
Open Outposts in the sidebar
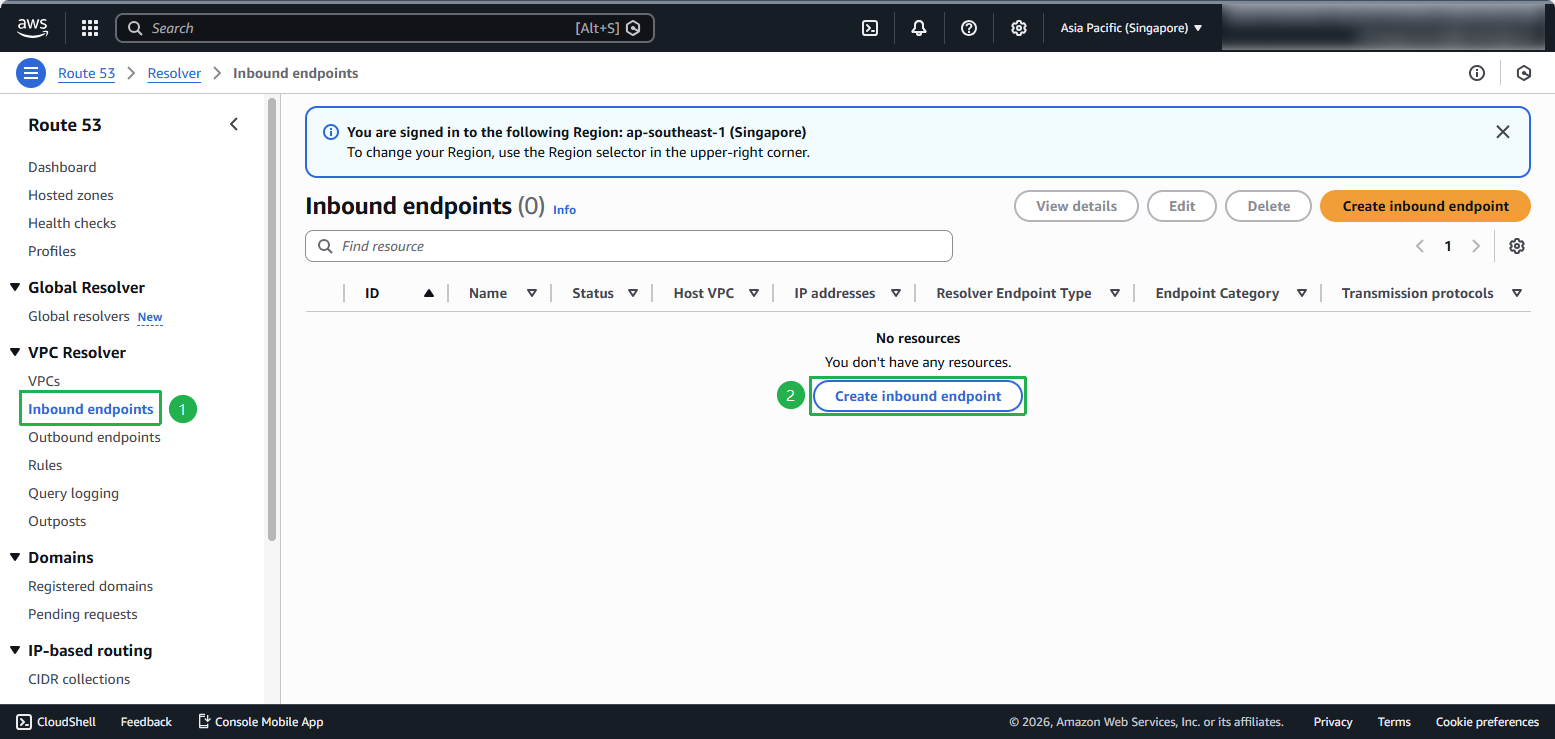(57, 521)
